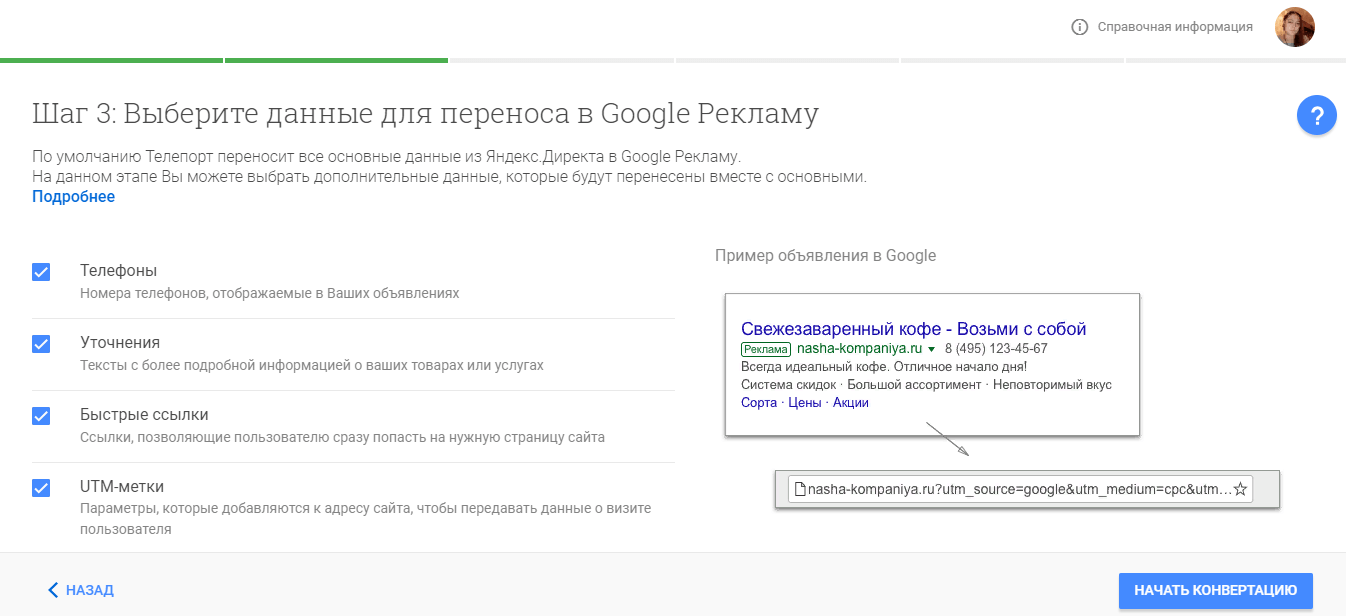Open help via the blue question mark icon
Viewport: 1346px width, 616px height.
coord(1317,115)
